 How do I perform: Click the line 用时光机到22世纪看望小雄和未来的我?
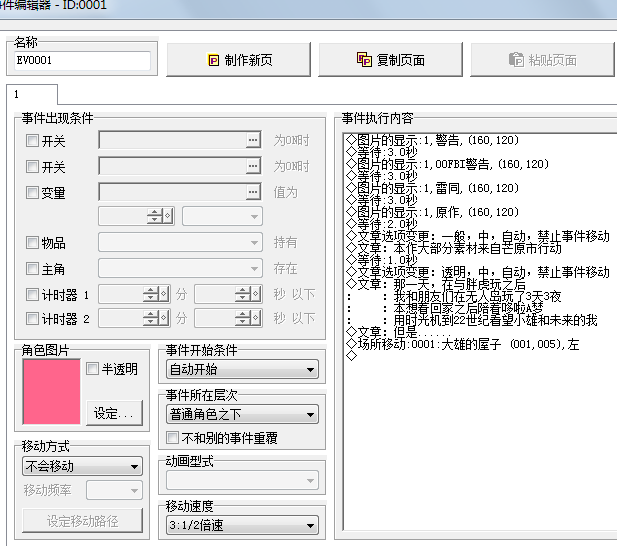click(495, 320)
